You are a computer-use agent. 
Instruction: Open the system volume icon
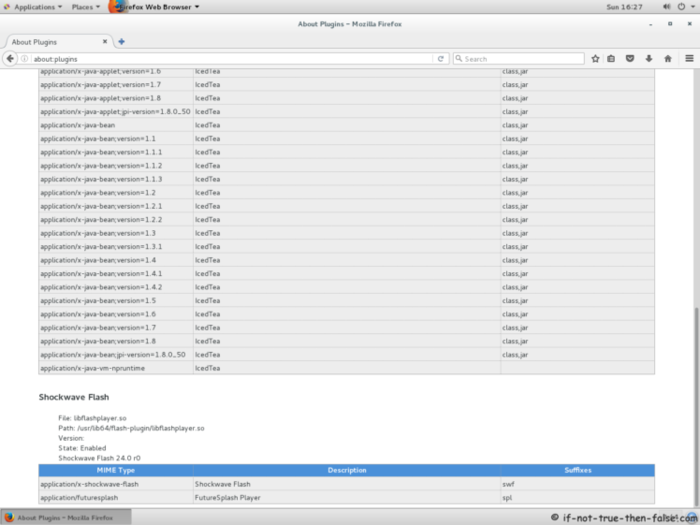(667, 7)
